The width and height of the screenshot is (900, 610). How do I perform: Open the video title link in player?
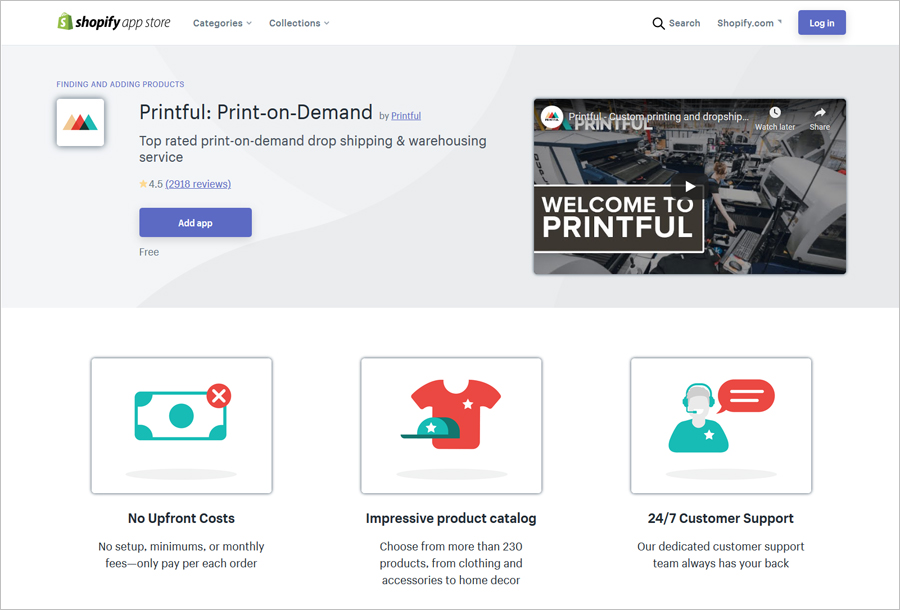(x=658, y=116)
